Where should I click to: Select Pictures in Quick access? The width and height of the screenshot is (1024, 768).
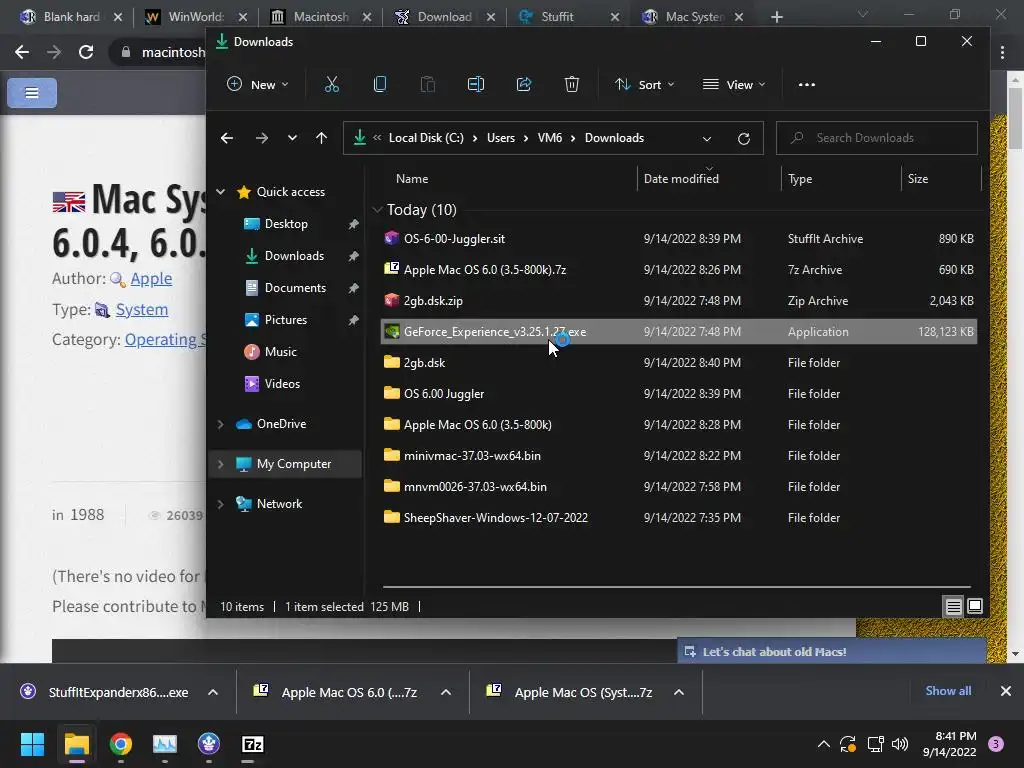(x=285, y=320)
